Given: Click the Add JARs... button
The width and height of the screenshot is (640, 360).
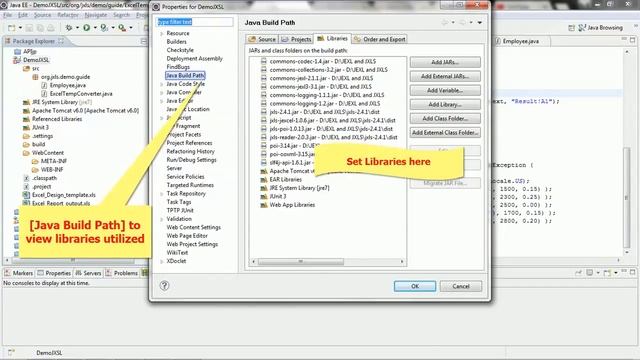Looking at the screenshot, I should pos(445,62).
